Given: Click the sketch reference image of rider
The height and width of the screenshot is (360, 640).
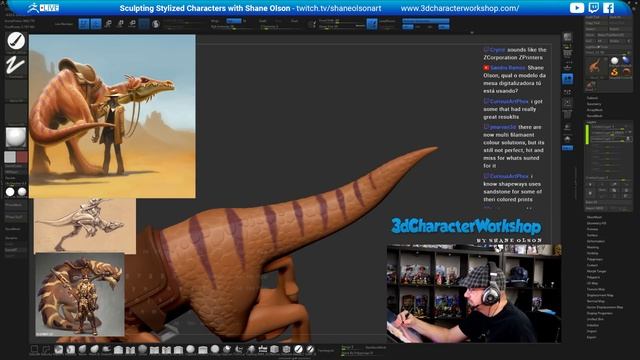Looking at the screenshot, I should pyautogui.click(x=85, y=226).
